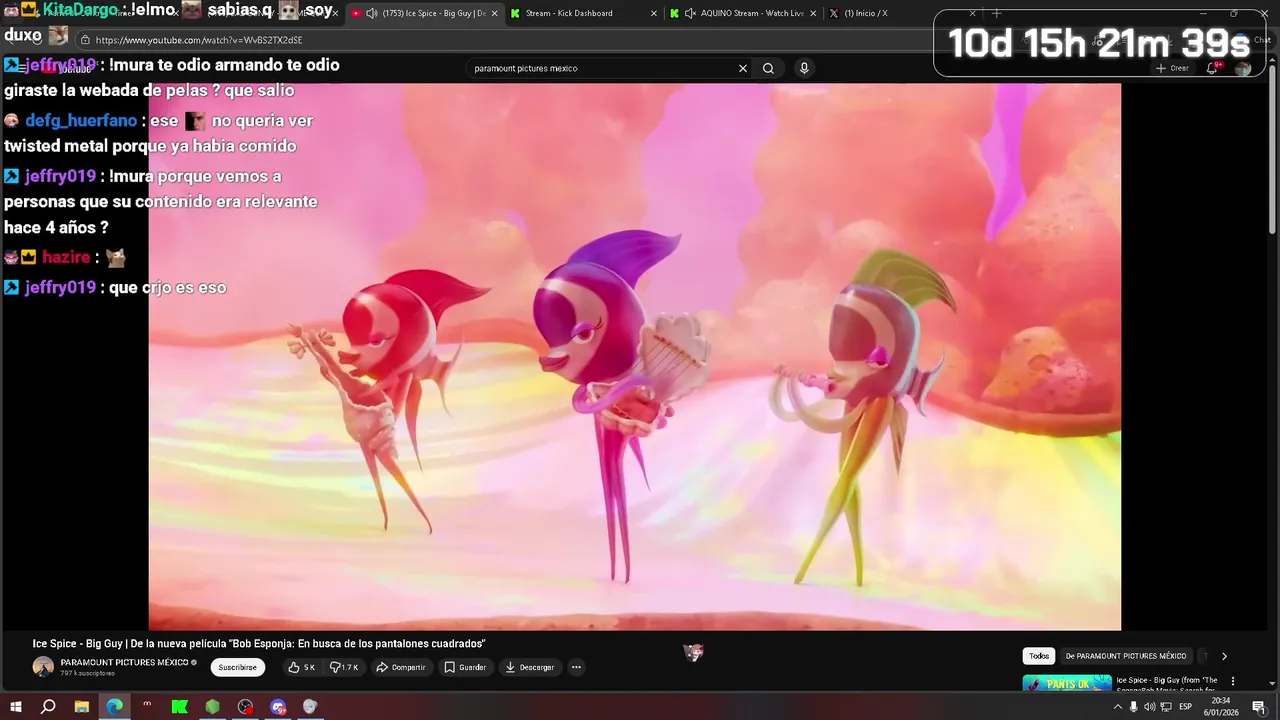Viewport: 1280px width, 720px height.
Task: Open File Explorer from the taskbar
Action: 81,707
